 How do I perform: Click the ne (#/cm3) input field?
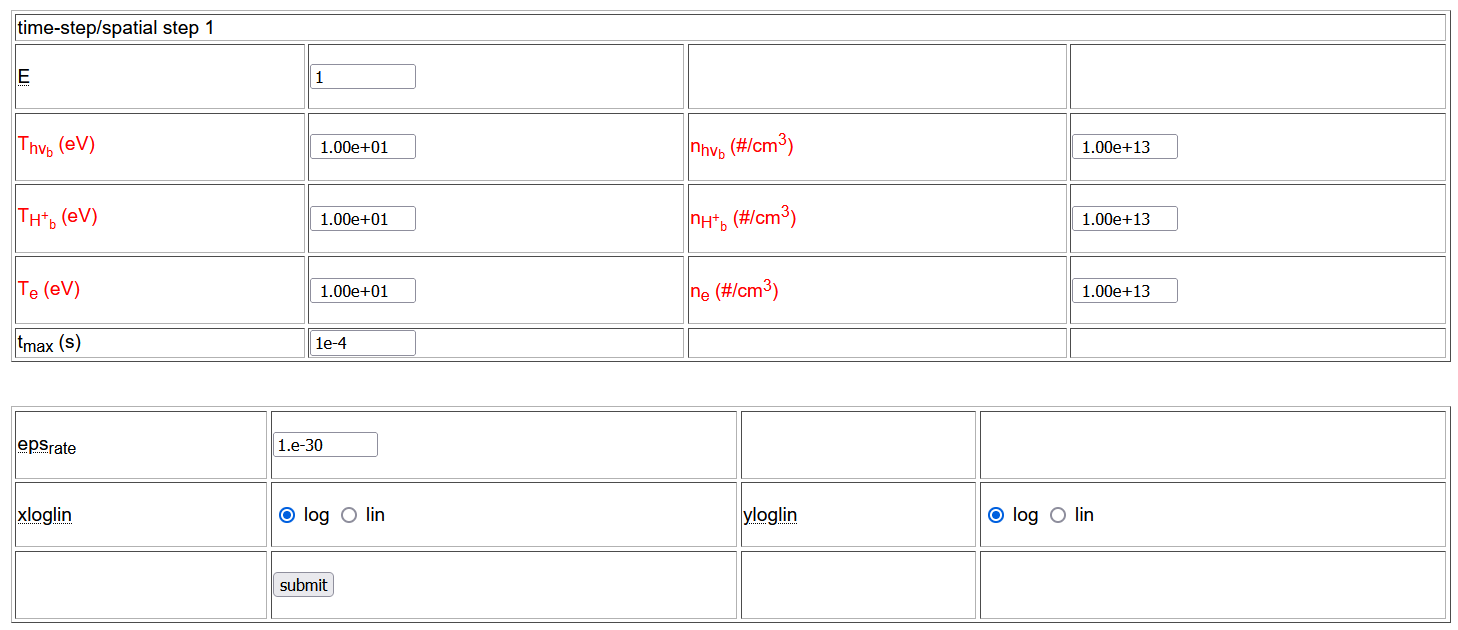coord(1124,291)
